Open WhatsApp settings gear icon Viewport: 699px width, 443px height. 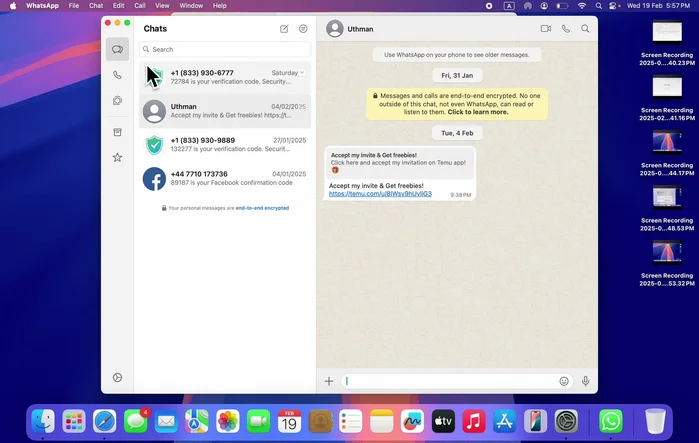point(118,378)
